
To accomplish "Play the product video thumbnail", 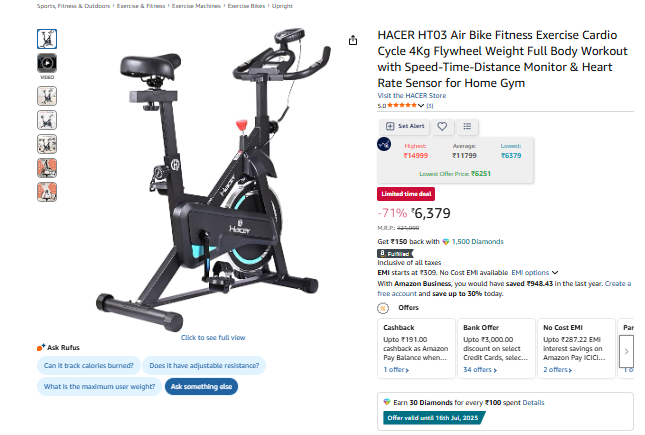I will 47,63.
